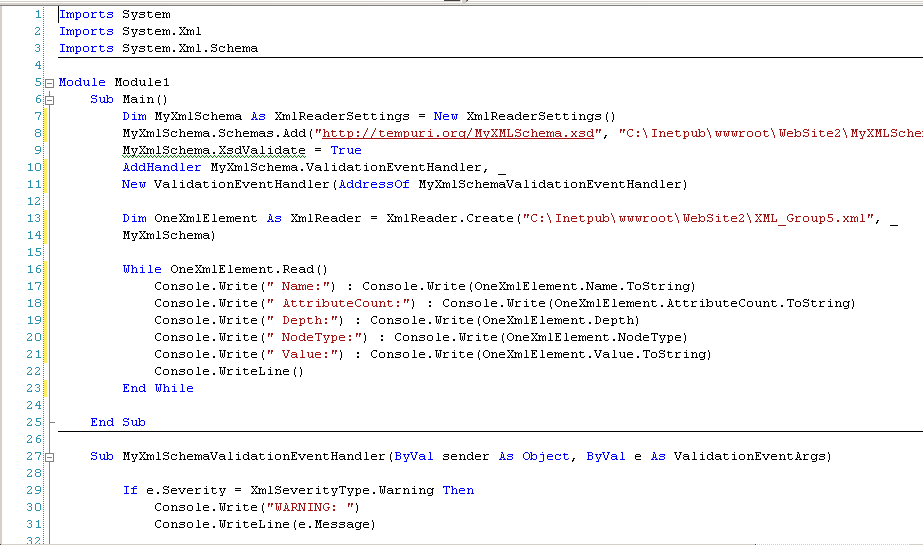Click the Imports System.Xml.Schema line
The height and width of the screenshot is (545, 923).
(158, 48)
